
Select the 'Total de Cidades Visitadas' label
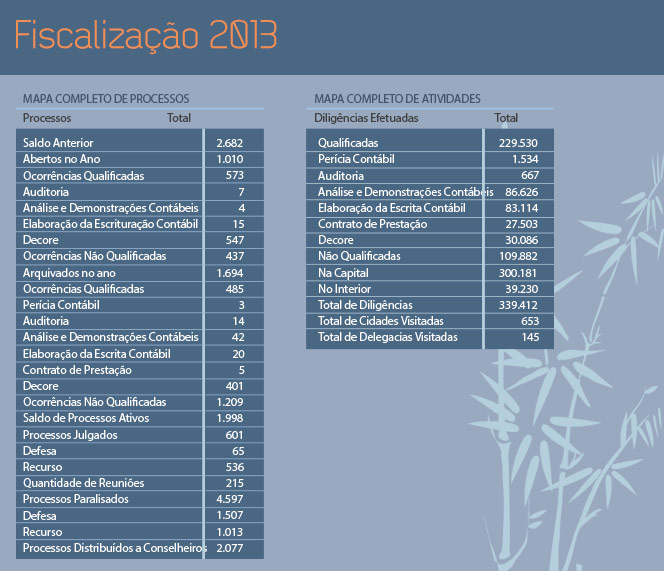click(x=381, y=321)
